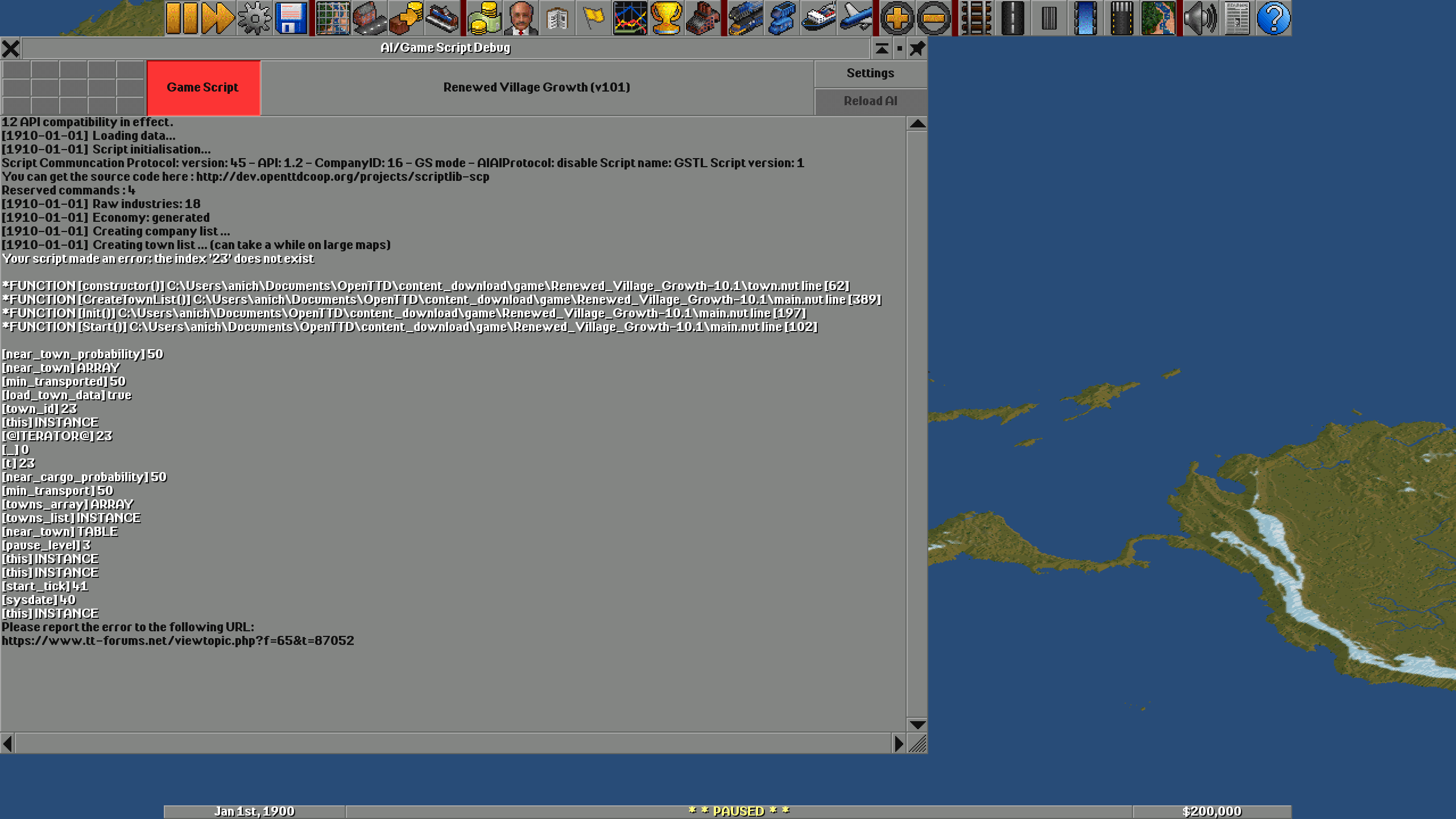The height and width of the screenshot is (819, 1456).
Task: Click the log scrollbar up arrow
Action: click(x=917, y=123)
